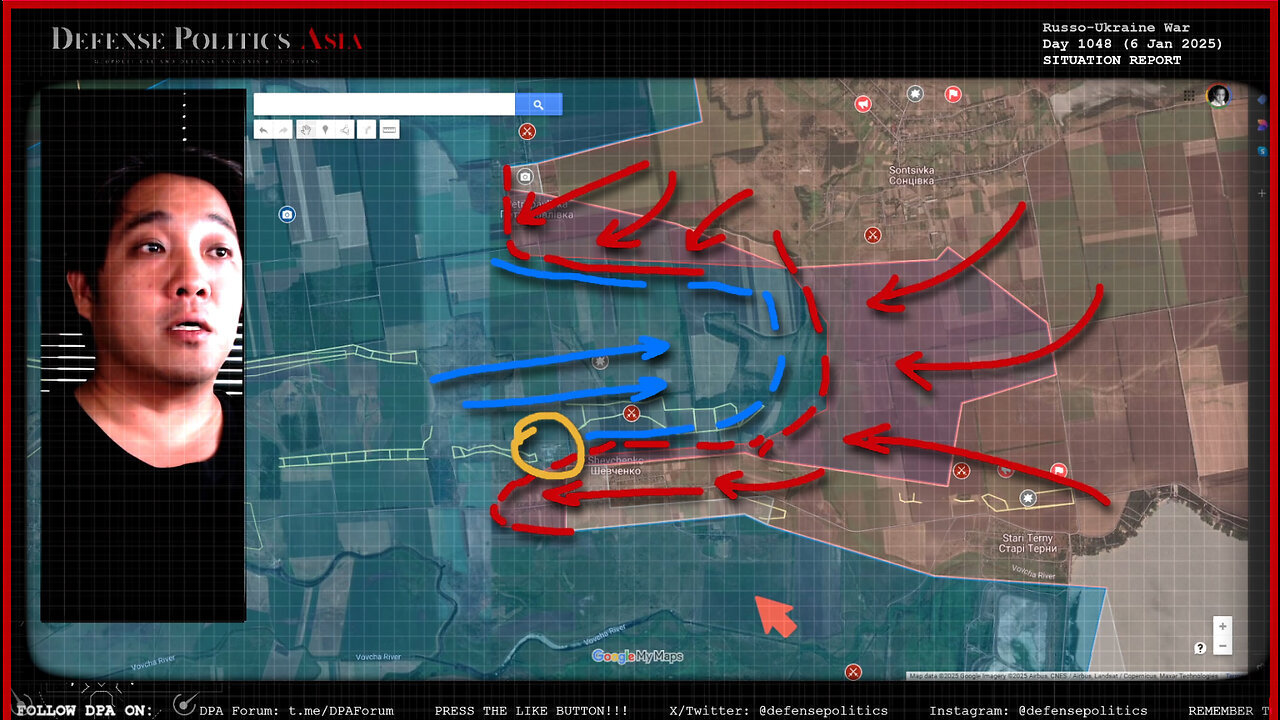Viewport: 1280px width, 720px height.
Task: Click crossed-swords marker above Shevchenko
Action: click(631, 413)
